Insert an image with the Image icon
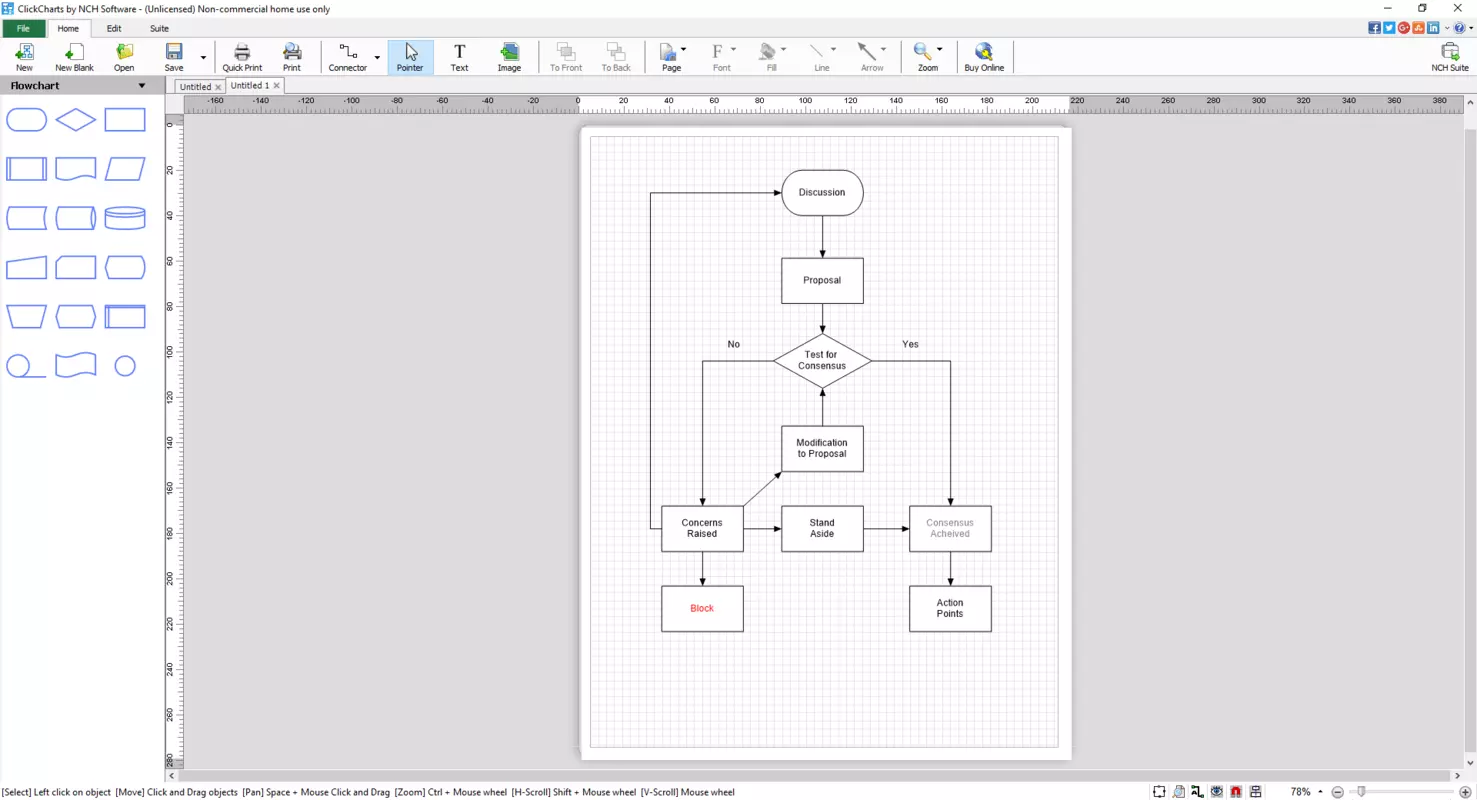 509,57
